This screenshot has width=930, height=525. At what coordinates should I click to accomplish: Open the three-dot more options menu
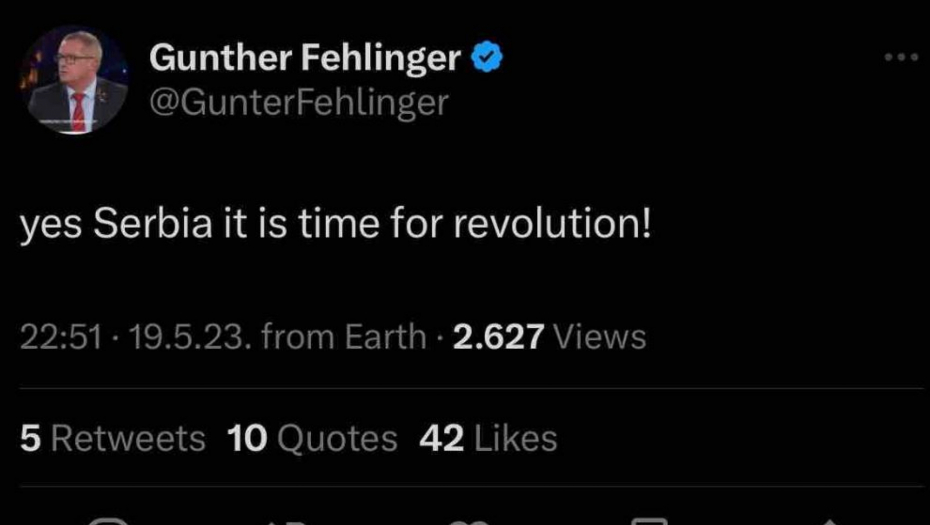[x=900, y=58]
